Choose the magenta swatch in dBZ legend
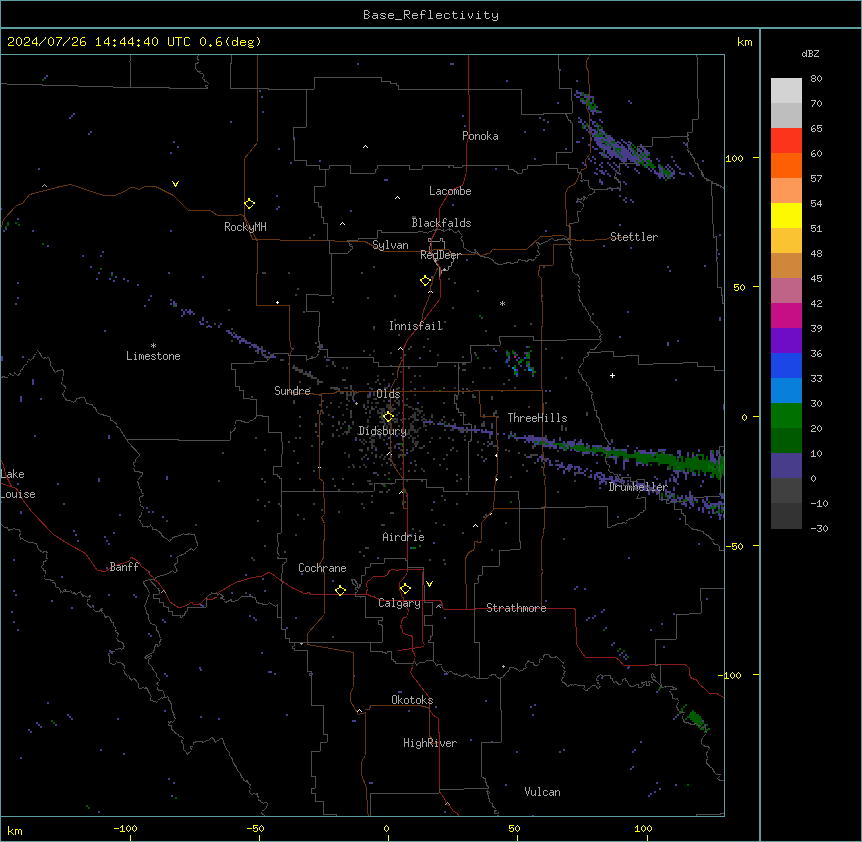The width and height of the screenshot is (862, 842). pyautogui.click(x=786, y=315)
